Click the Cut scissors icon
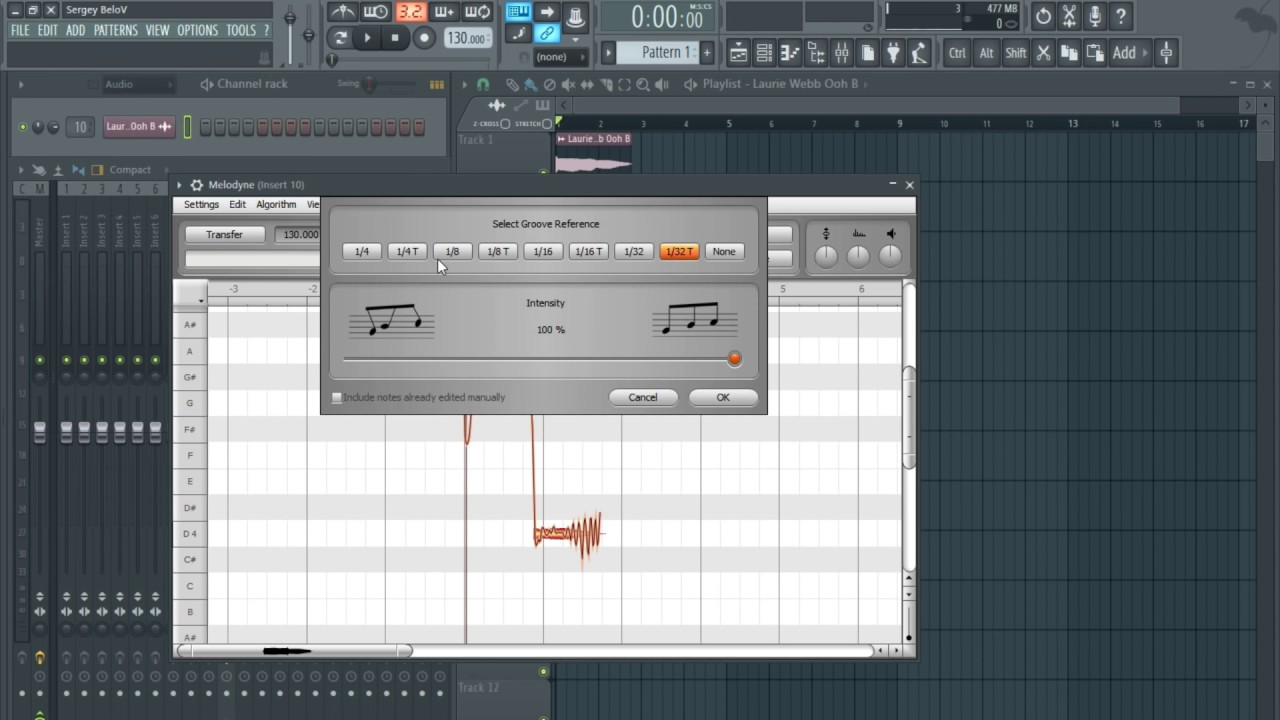 point(1044,53)
